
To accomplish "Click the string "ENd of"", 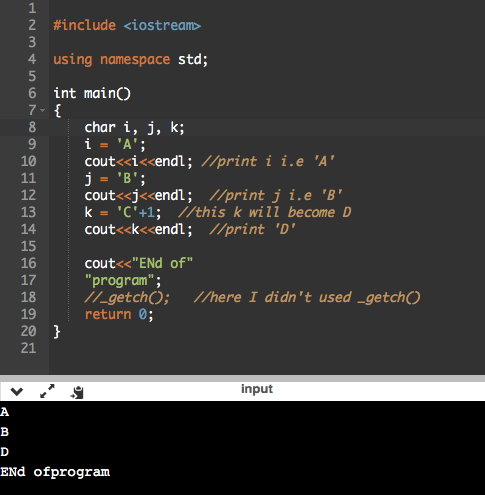I will (x=162, y=263).
